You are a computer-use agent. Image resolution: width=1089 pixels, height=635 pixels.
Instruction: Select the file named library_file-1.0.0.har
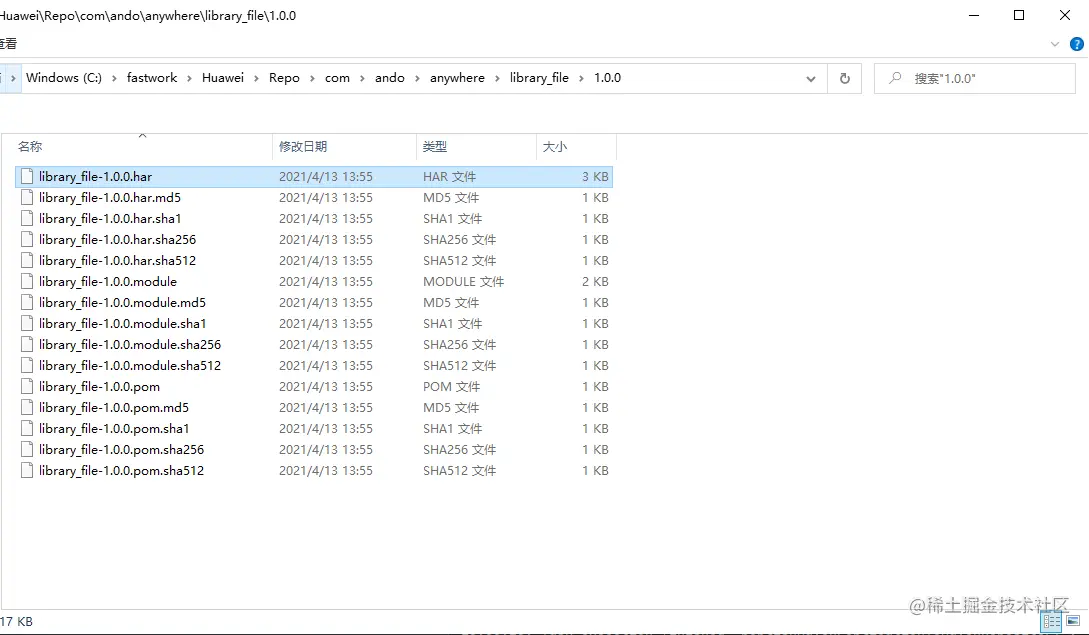coord(95,176)
